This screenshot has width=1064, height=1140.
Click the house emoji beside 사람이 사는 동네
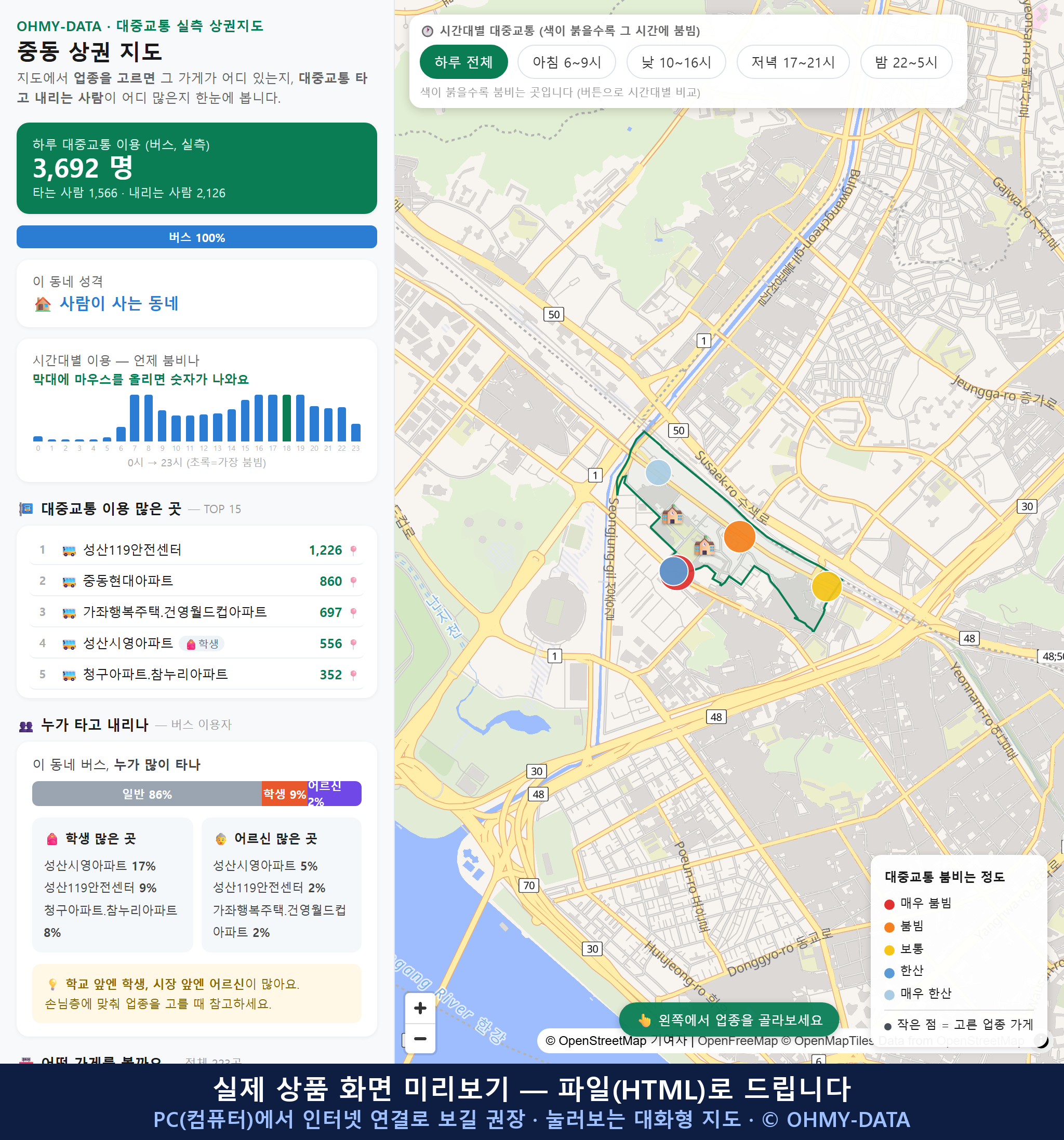point(43,303)
